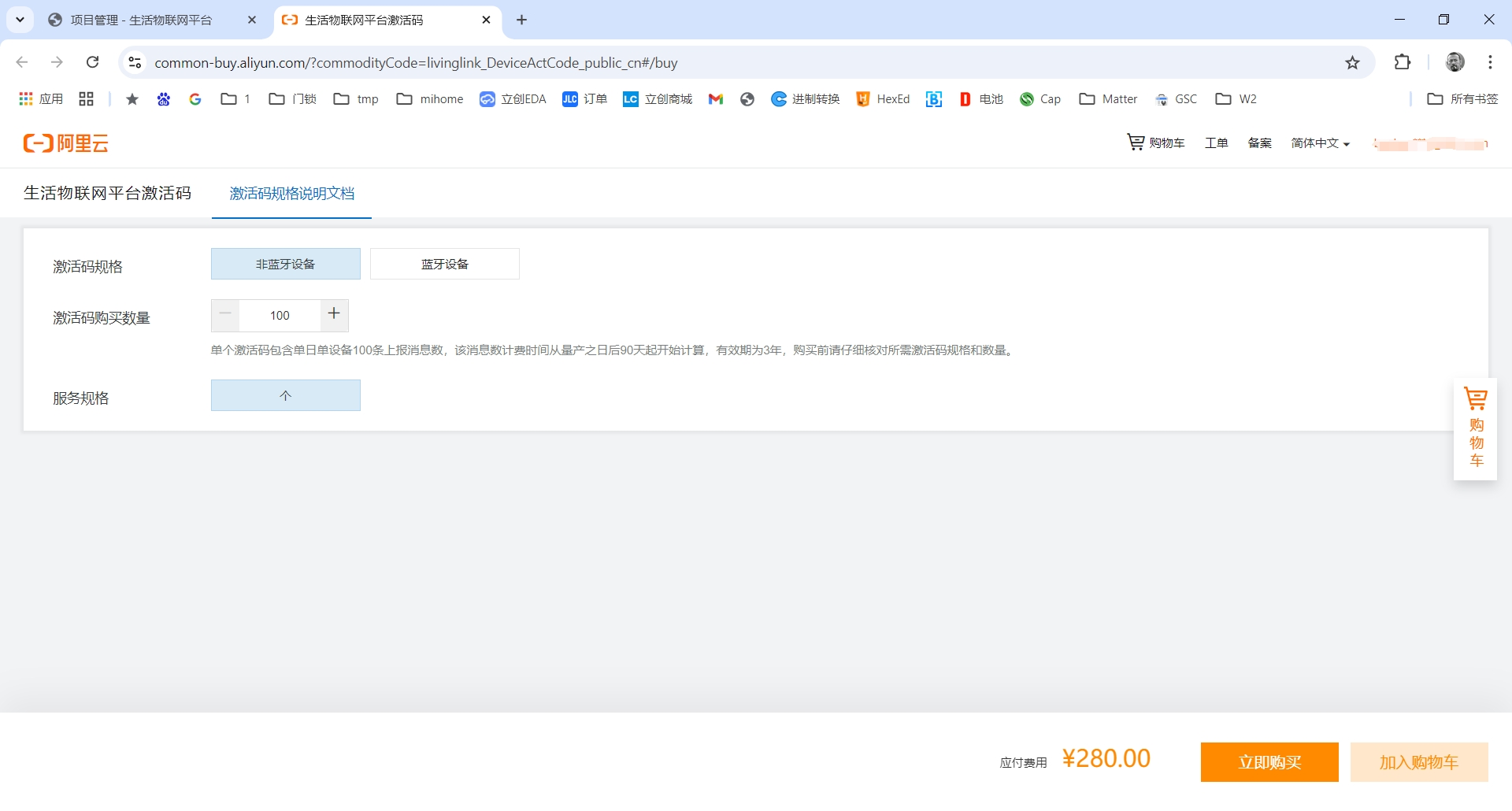
Task: Click 立即购买 buy now button
Action: click(x=1269, y=762)
